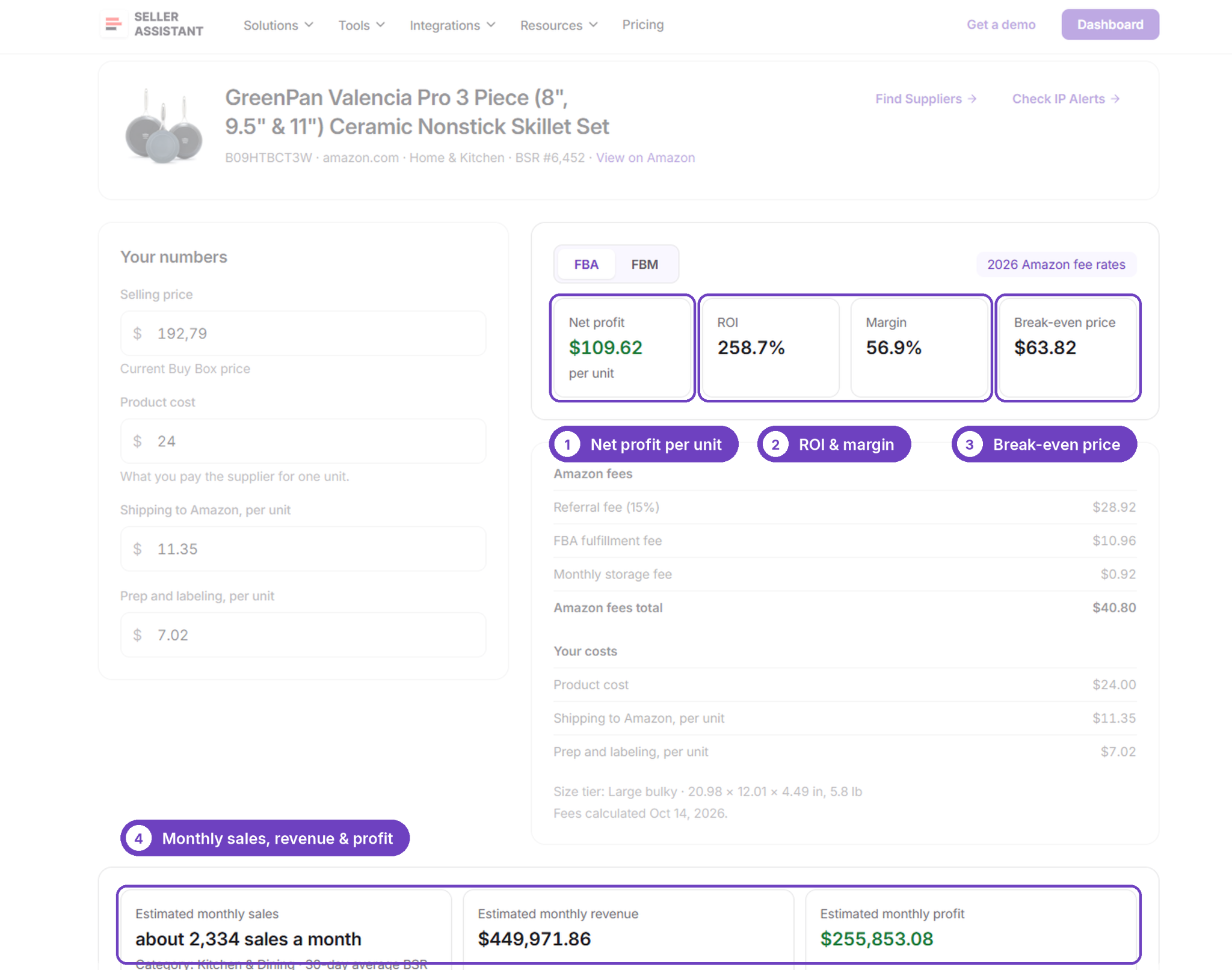The height and width of the screenshot is (970, 1232).
Task: Switch to the FBA tab
Action: [586, 265]
